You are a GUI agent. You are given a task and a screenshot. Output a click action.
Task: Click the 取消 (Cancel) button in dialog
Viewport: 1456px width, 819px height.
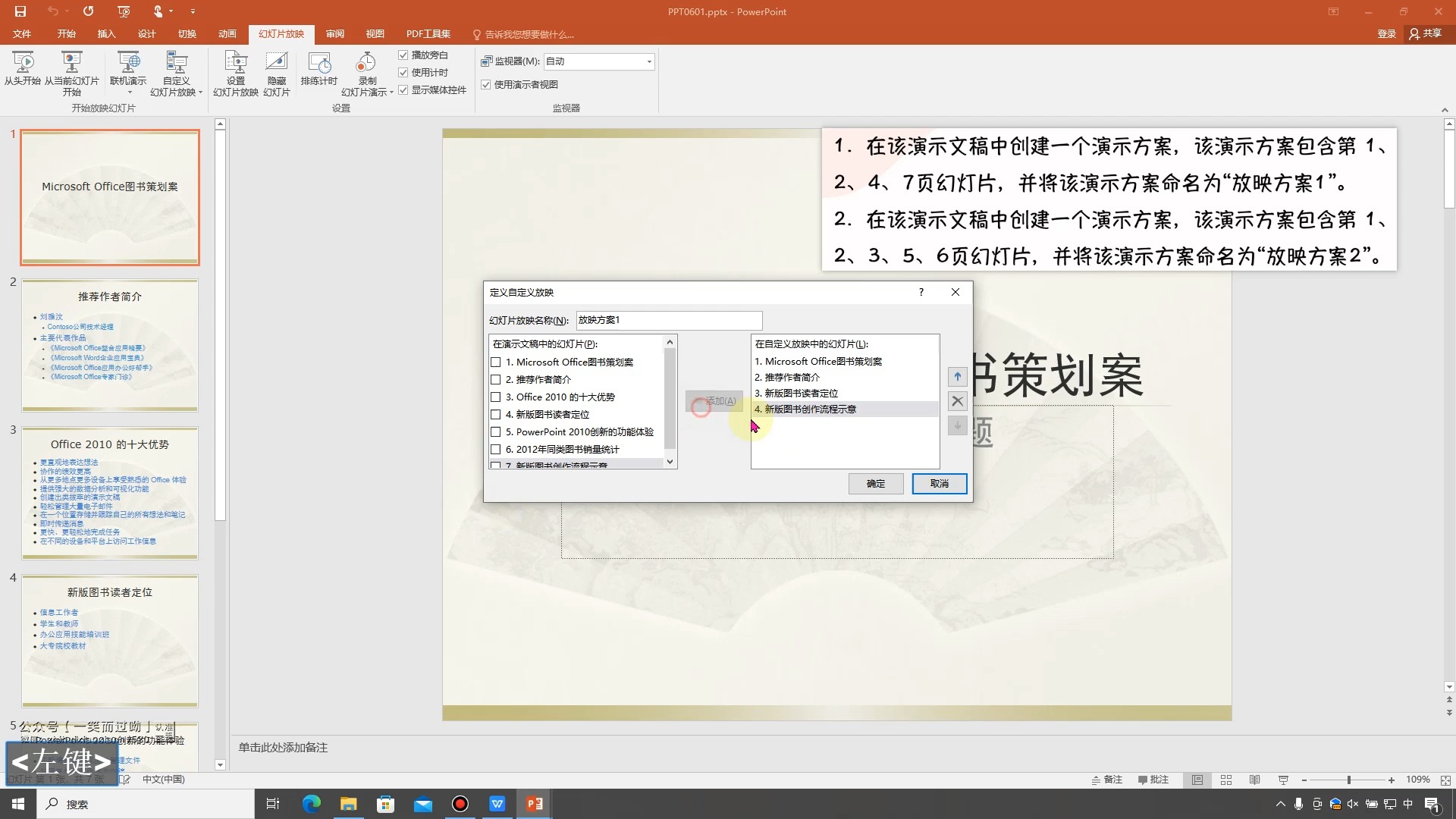pyautogui.click(x=939, y=484)
